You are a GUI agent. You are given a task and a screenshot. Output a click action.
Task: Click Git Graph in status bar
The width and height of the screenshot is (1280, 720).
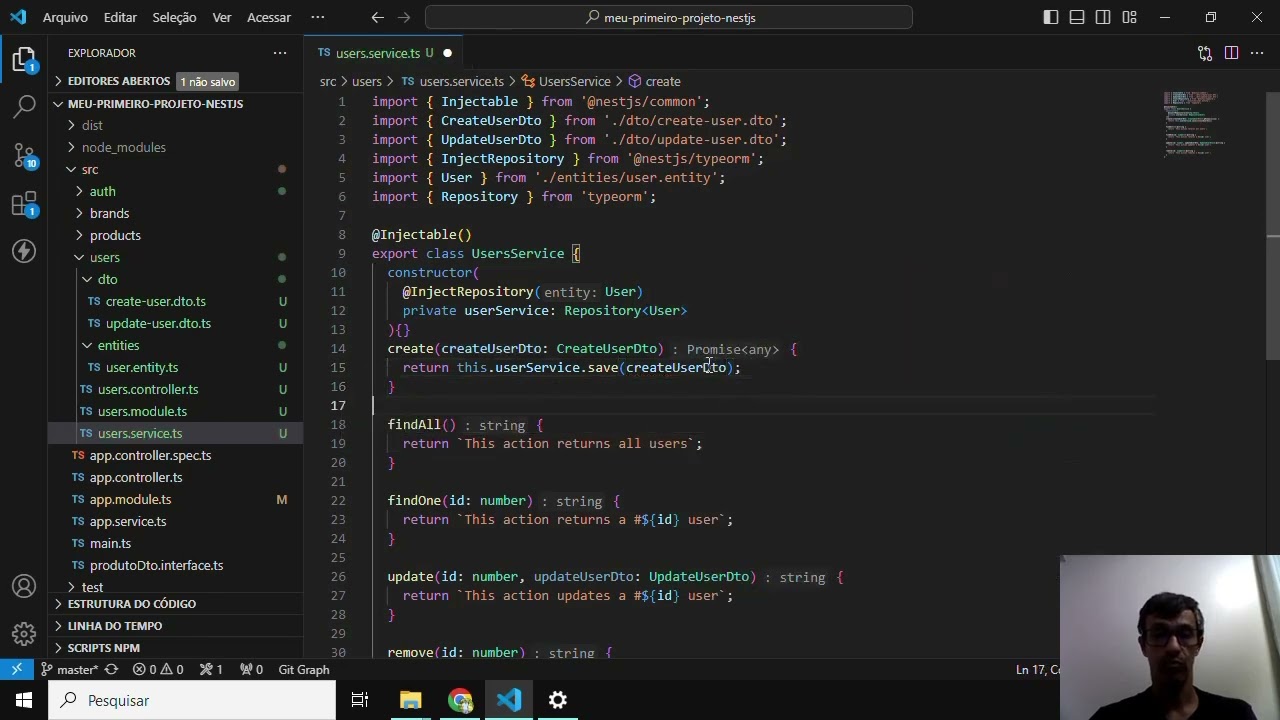tap(304, 669)
